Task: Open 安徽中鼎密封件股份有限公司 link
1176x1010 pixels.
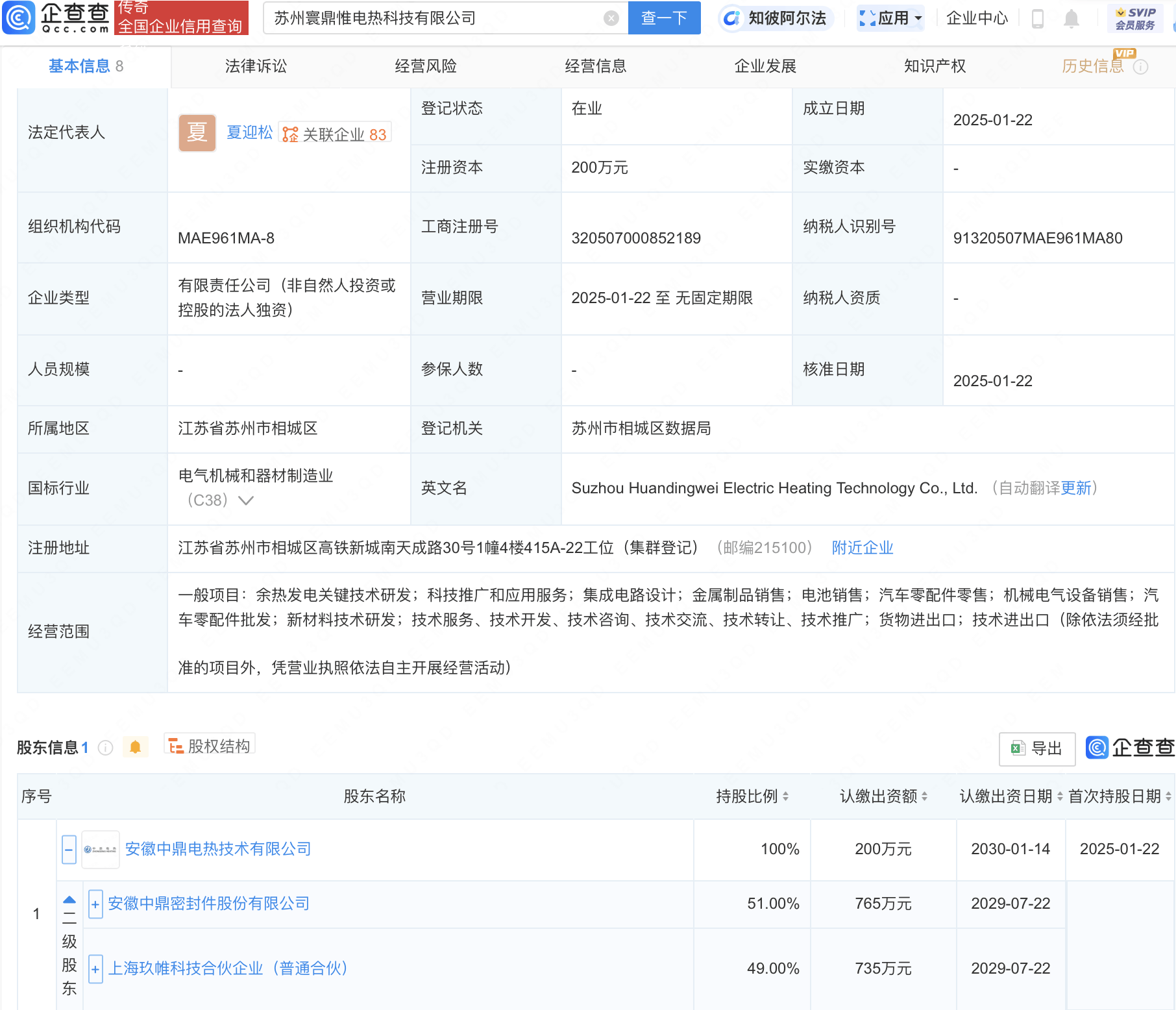Action: (209, 904)
